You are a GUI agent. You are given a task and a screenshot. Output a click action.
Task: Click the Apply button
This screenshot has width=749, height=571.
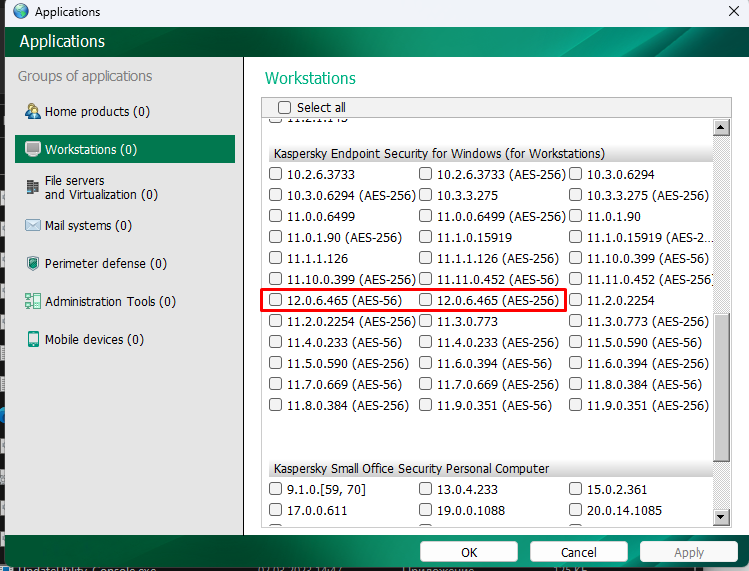pyautogui.click(x=689, y=552)
